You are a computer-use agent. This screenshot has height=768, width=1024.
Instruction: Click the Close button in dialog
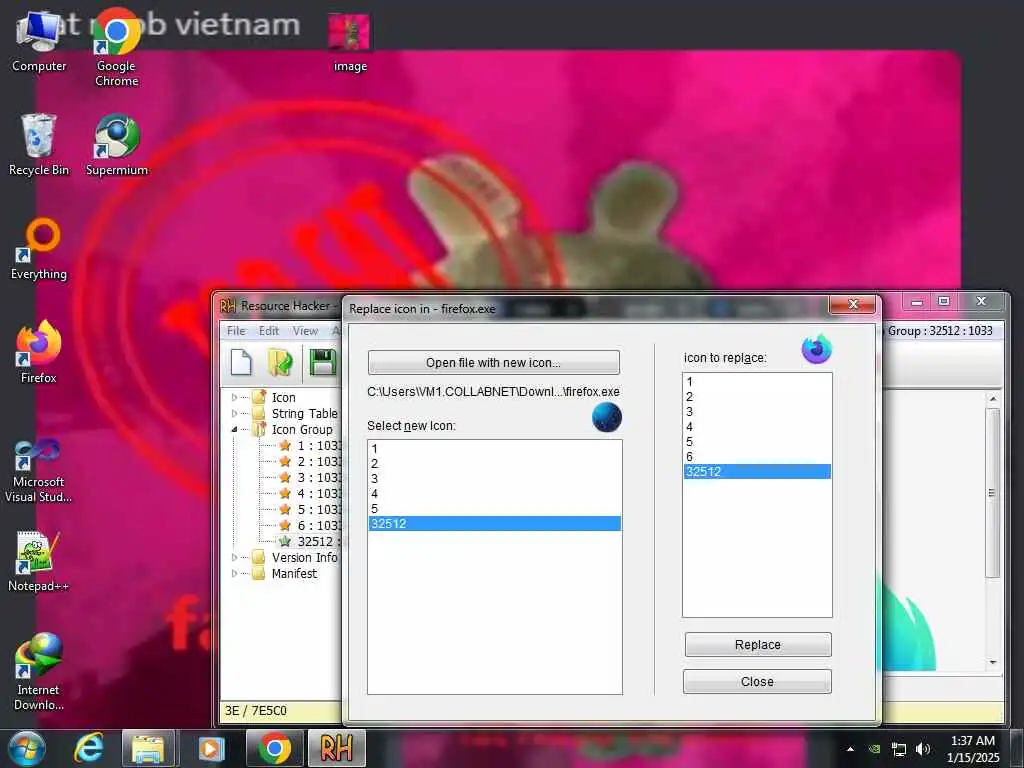[x=758, y=681]
